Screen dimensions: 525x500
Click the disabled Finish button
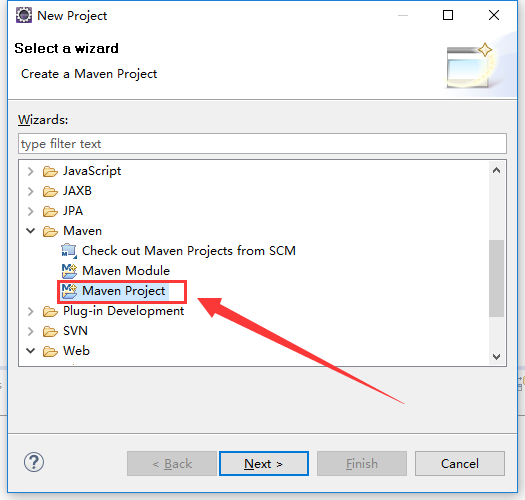pos(362,463)
